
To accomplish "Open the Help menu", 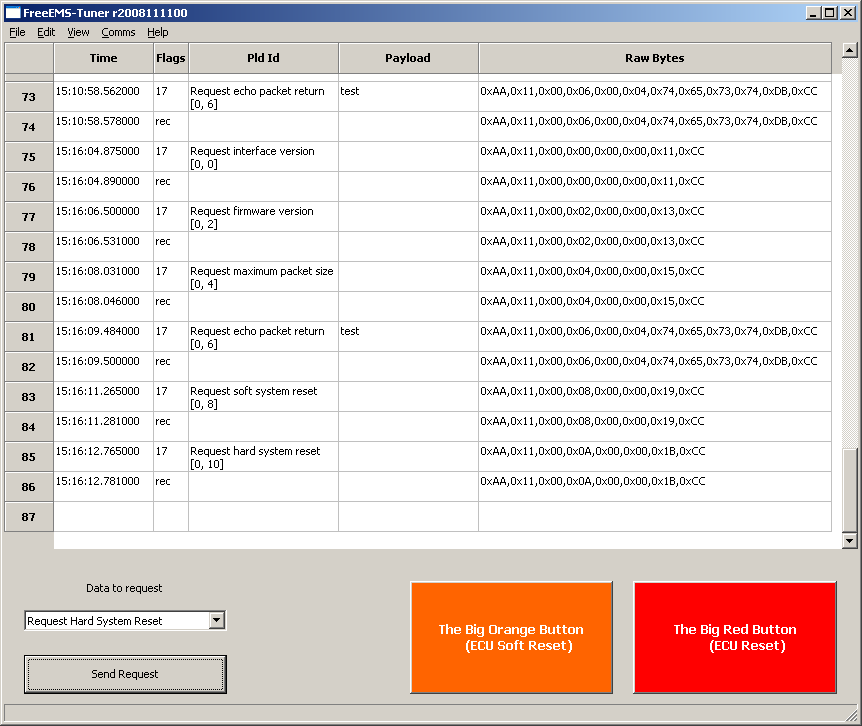I will pos(158,32).
